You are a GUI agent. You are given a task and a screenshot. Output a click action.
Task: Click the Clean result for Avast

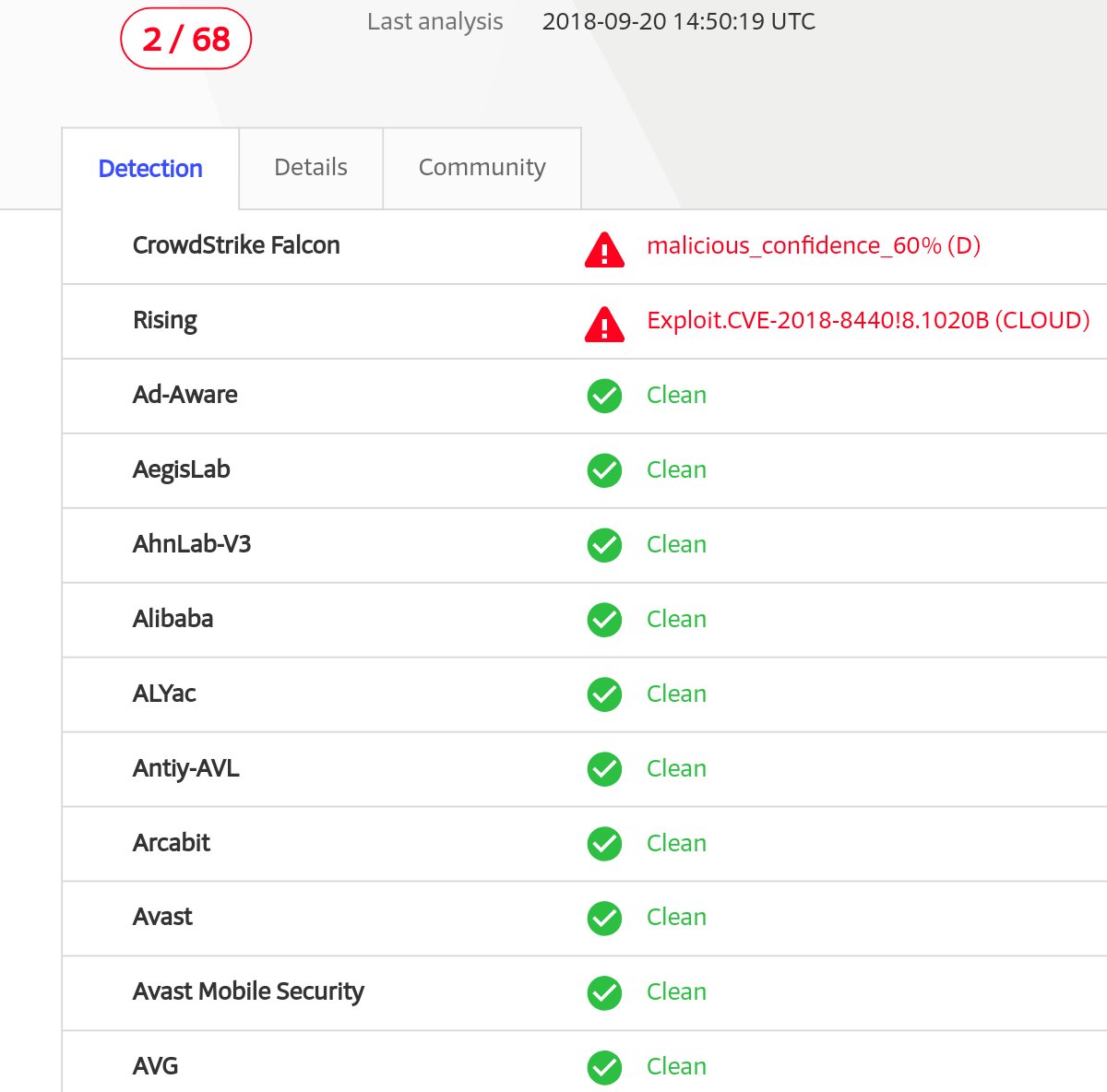677,917
